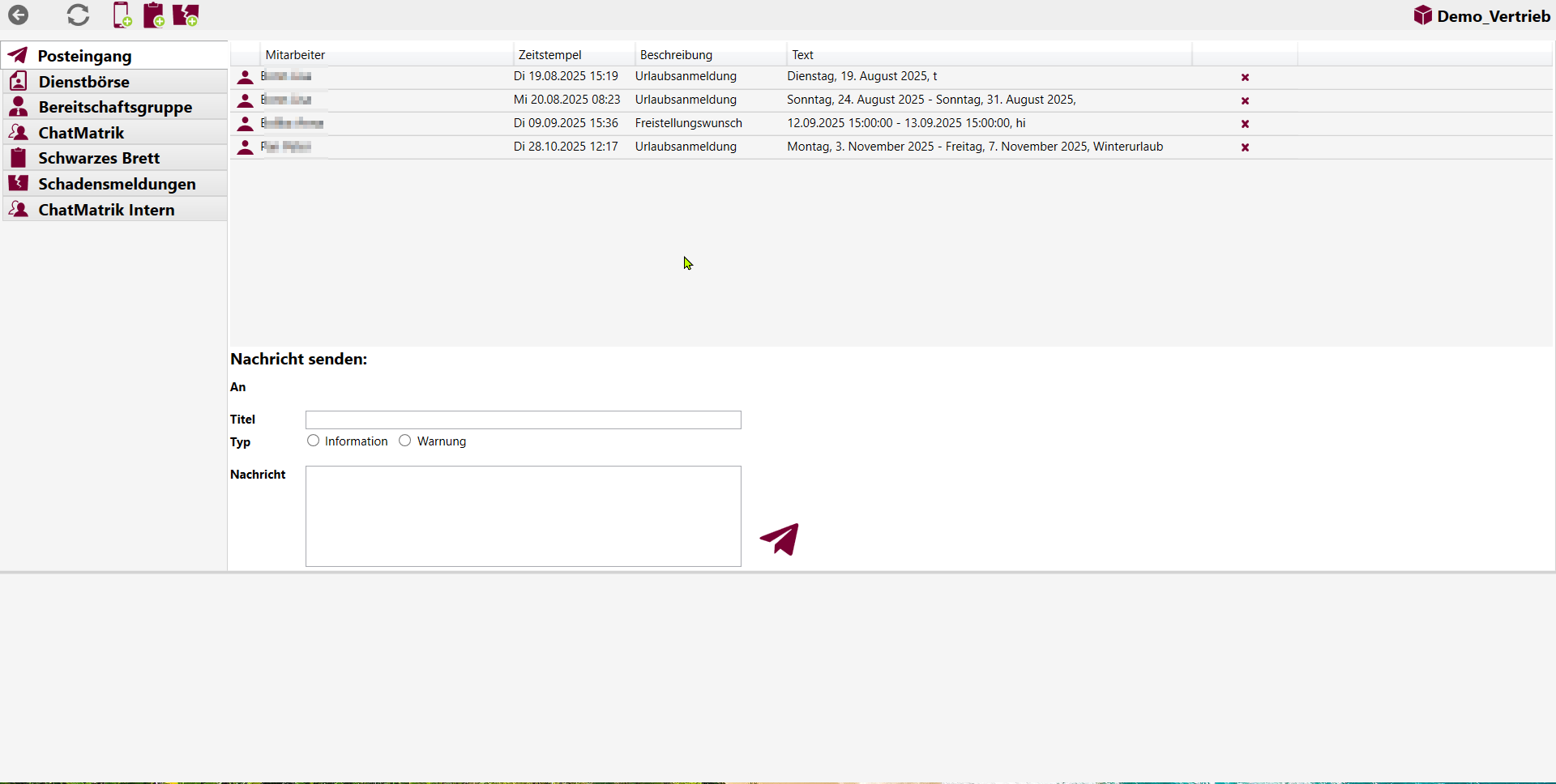Switch to Schwarzes Brett
Screen dimensions: 1556x784
[x=99, y=158]
